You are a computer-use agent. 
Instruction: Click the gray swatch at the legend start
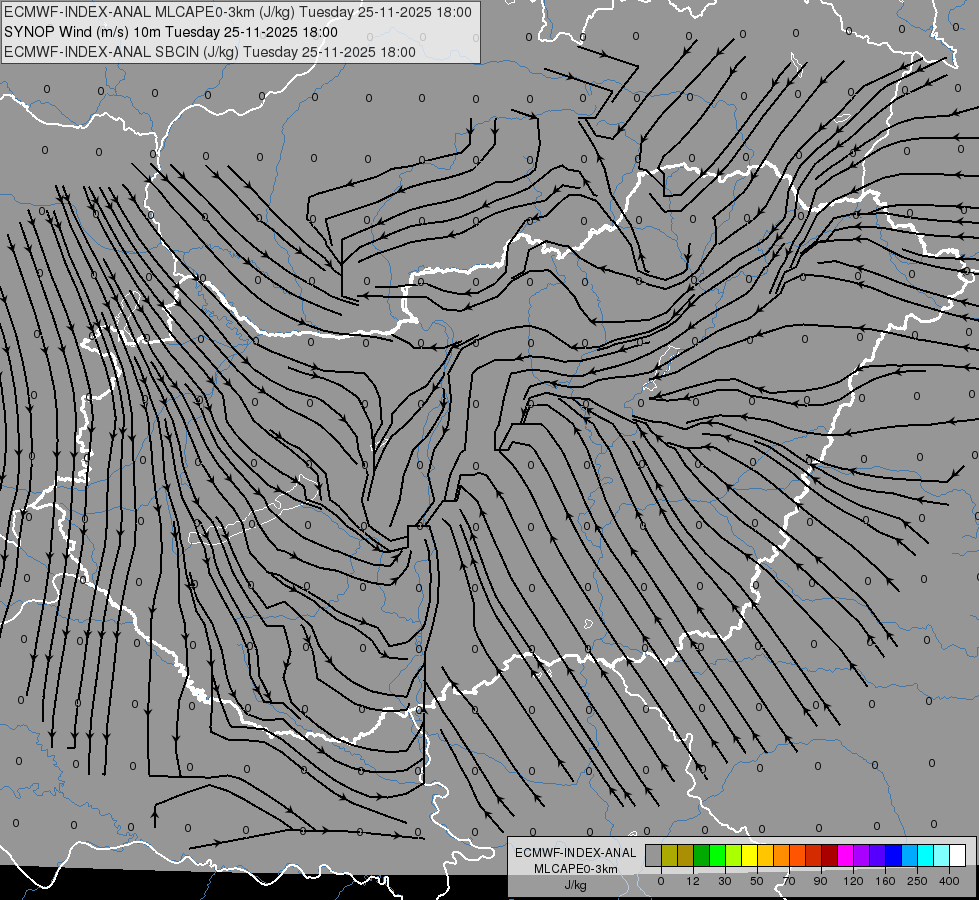tap(654, 855)
